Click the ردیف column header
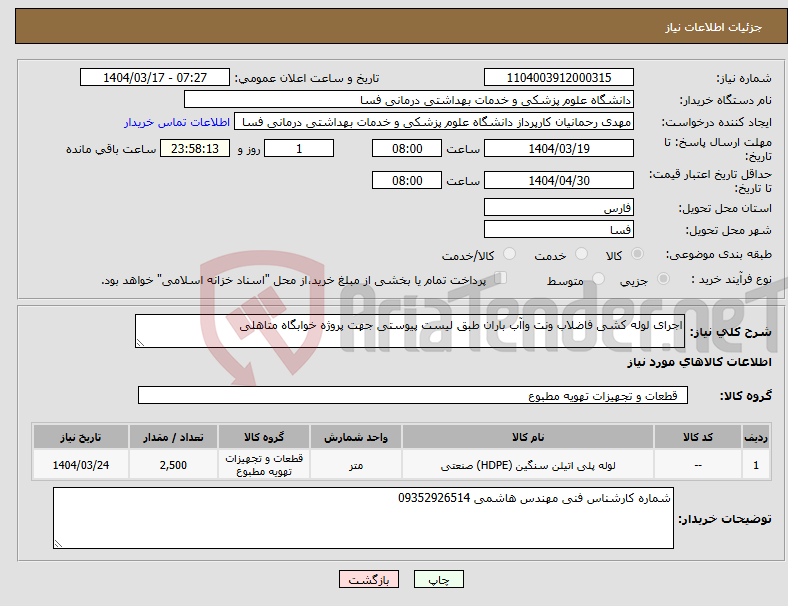 [755, 437]
